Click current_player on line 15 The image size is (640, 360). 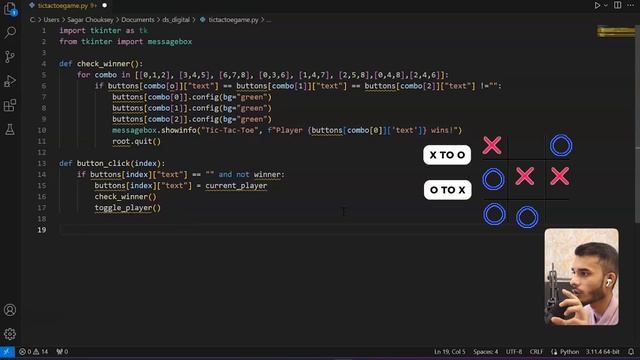click(236, 186)
